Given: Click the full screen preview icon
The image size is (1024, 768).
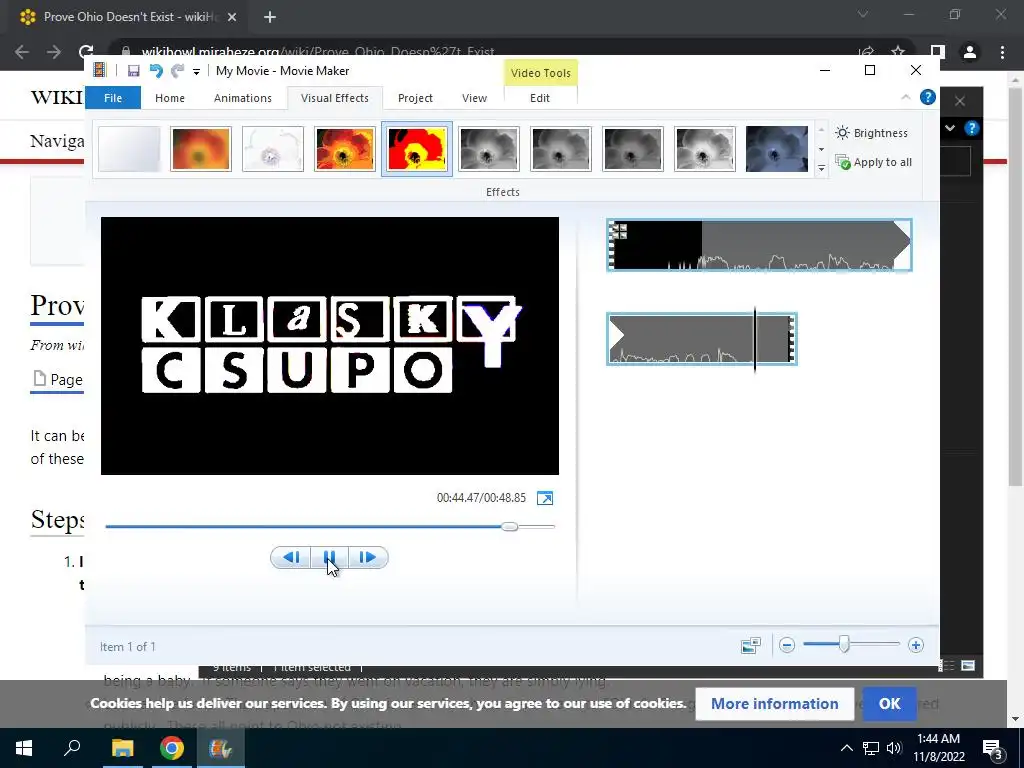Looking at the screenshot, I should [x=545, y=498].
